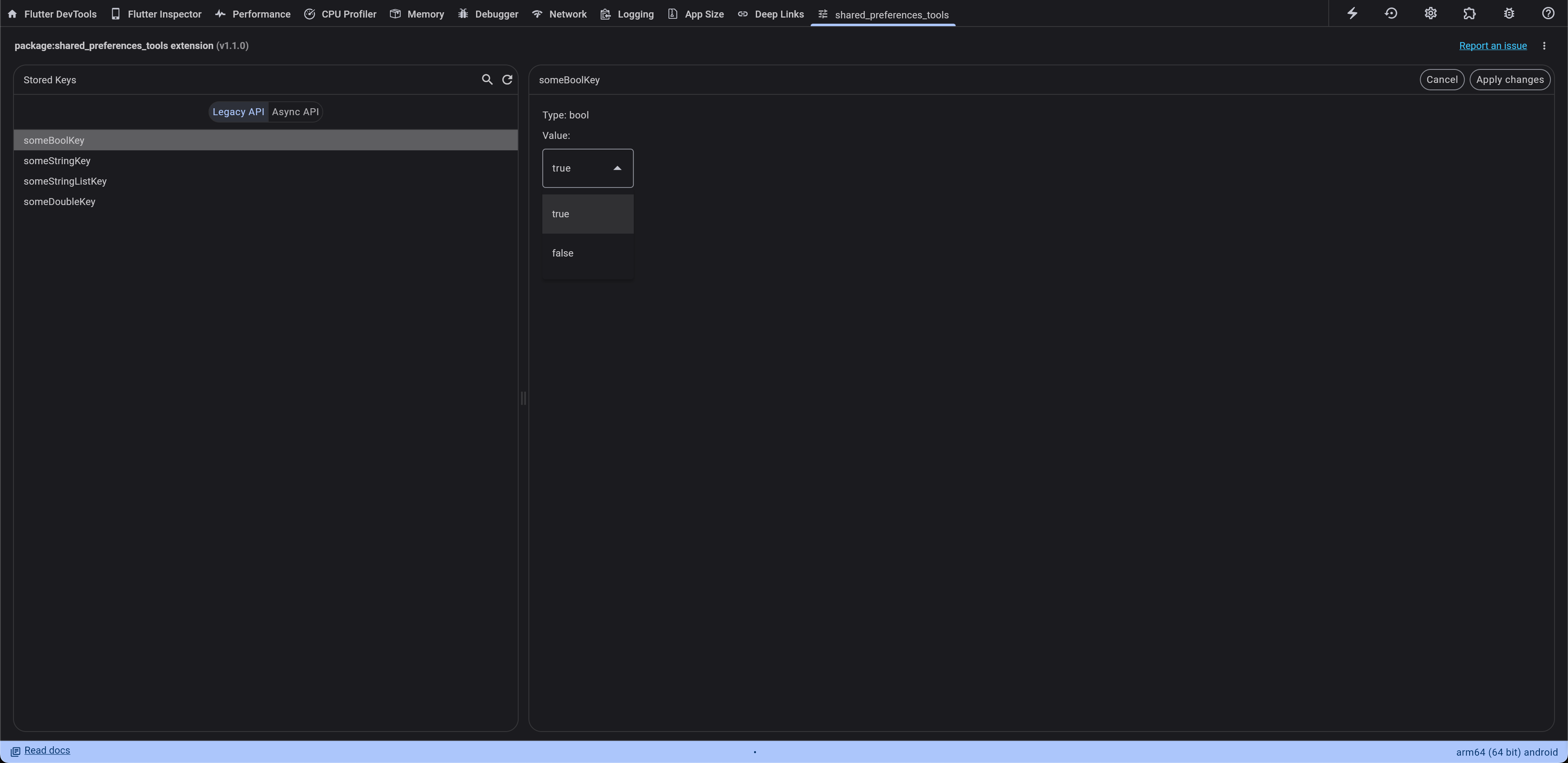The width and height of the screenshot is (1568, 763).
Task: Click the hot restart icon
Action: tap(1391, 13)
